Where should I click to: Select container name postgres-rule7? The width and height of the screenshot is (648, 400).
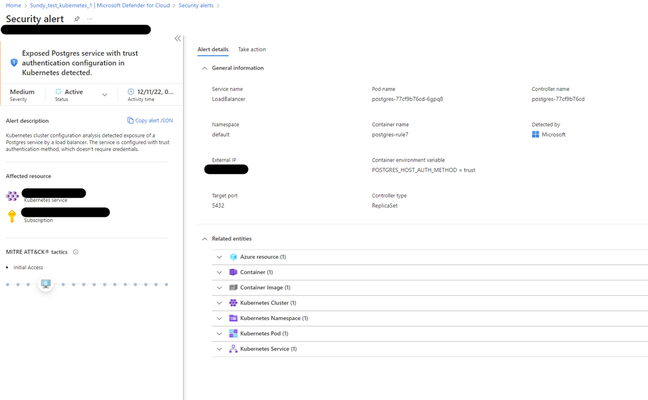(390, 134)
